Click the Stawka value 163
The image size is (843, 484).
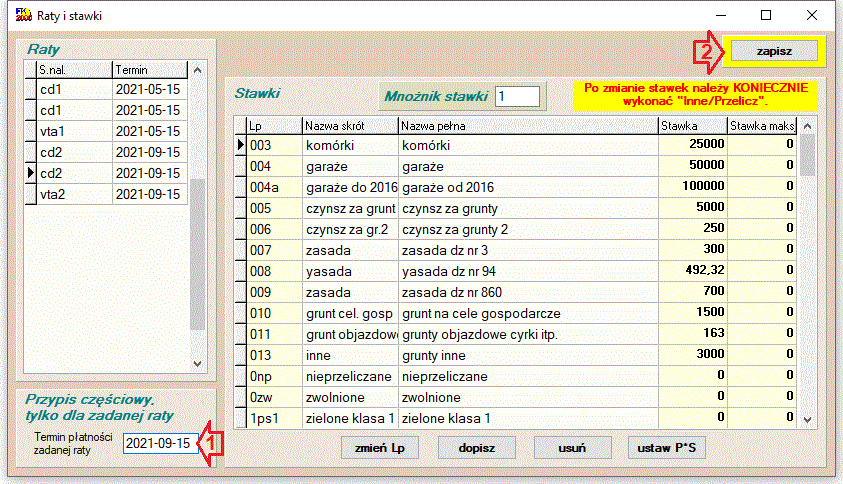click(x=693, y=333)
